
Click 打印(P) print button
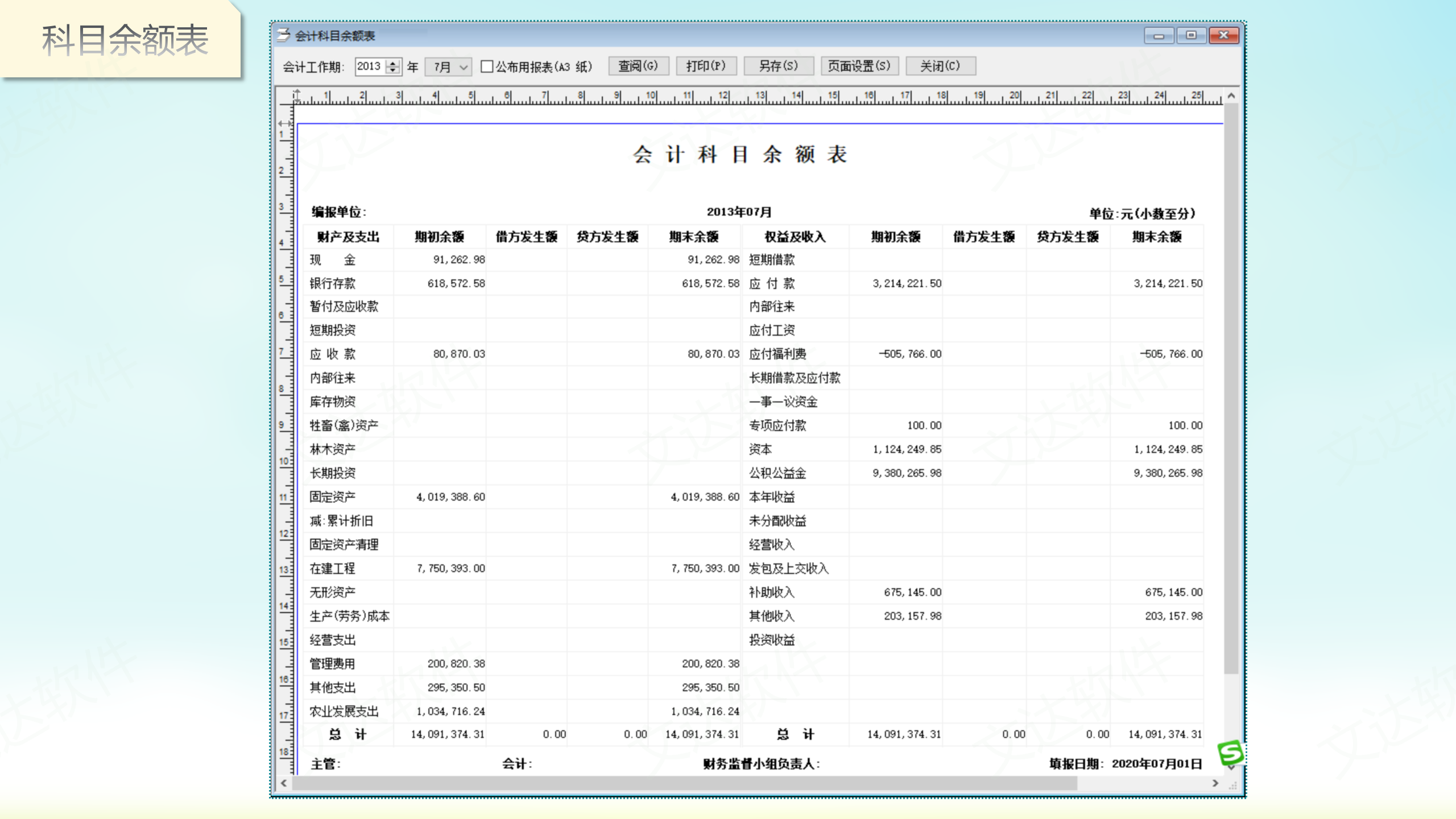706,66
